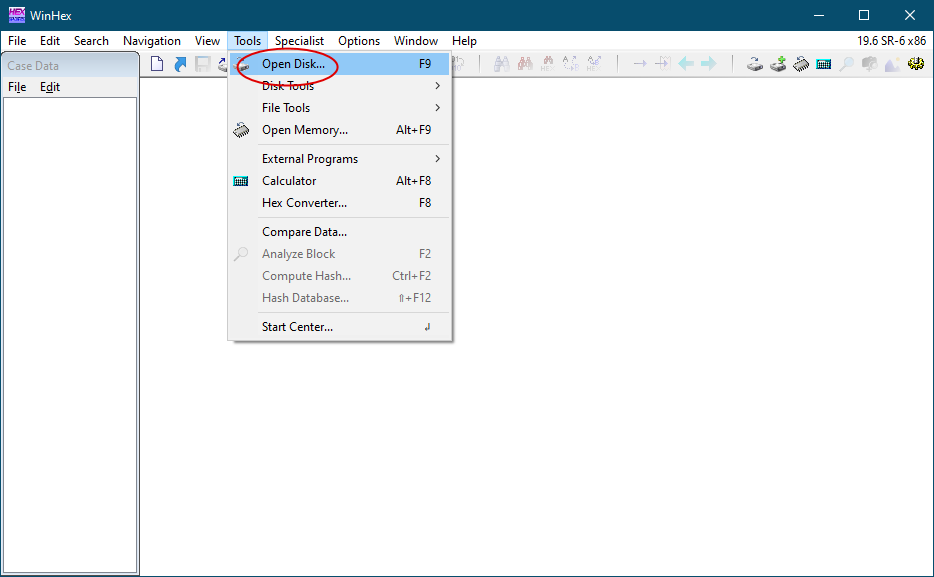Open Hex Converter... from the menu
The image size is (934, 577).
[340, 203]
